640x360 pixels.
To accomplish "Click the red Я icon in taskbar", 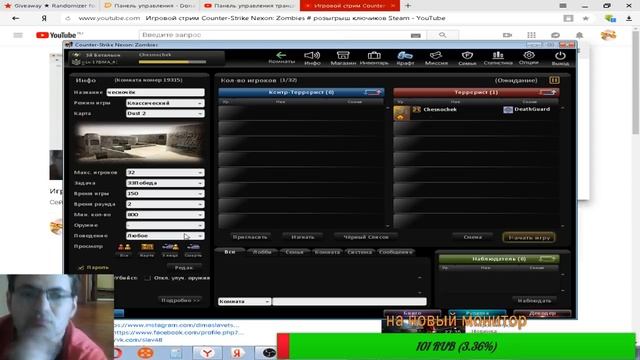I will (x=238, y=353).
